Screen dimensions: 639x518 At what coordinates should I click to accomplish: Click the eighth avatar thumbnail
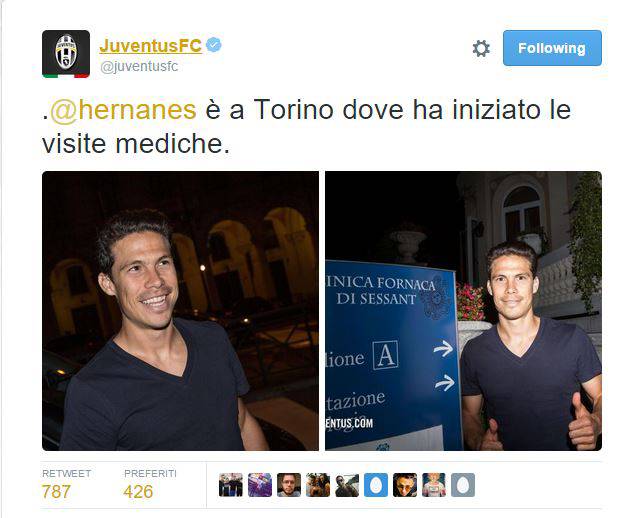point(434,485)
